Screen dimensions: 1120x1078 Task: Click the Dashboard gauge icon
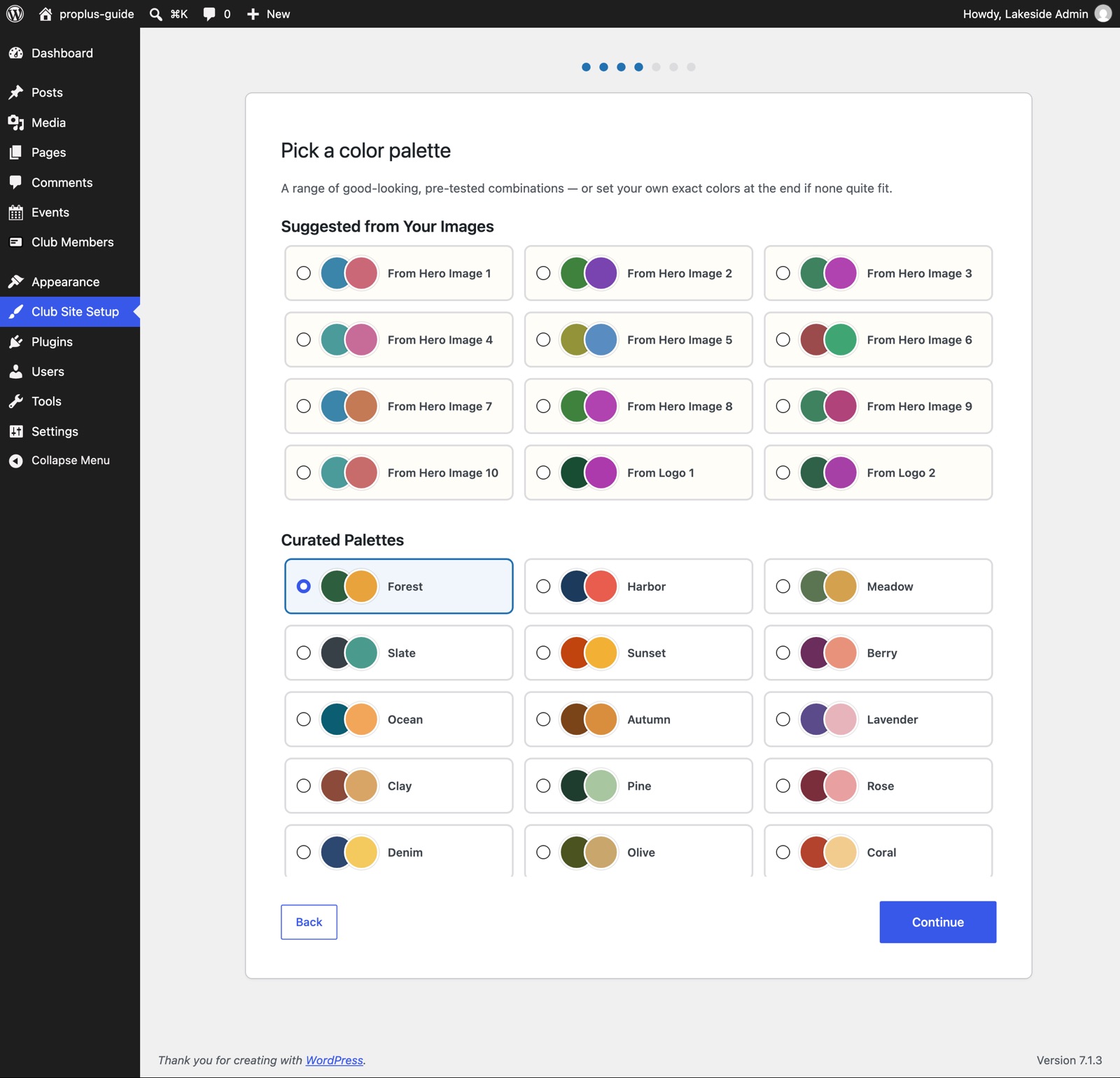[x=16, y=53]
